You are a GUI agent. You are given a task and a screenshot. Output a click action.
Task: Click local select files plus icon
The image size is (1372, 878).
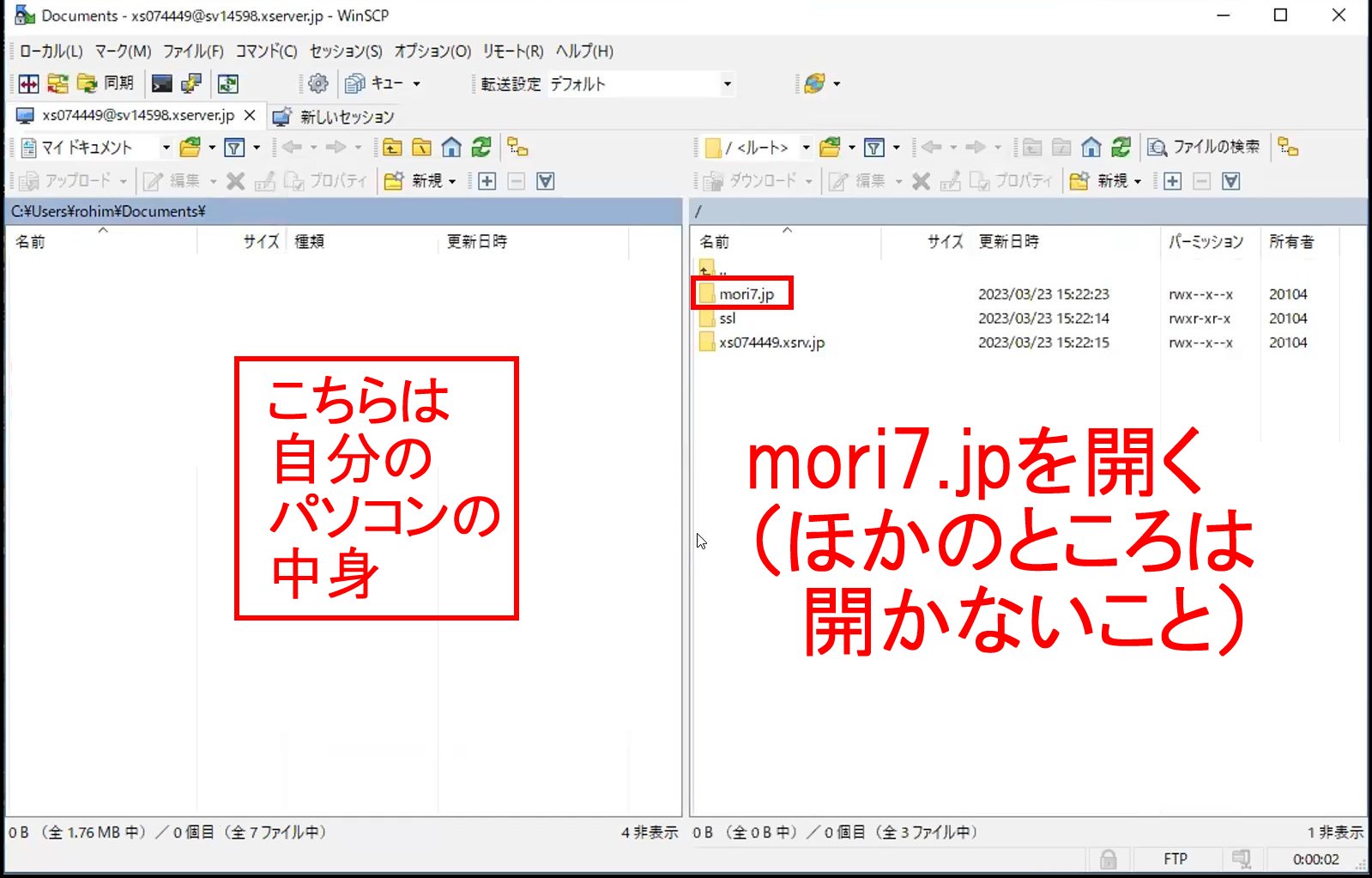(487, 181)
